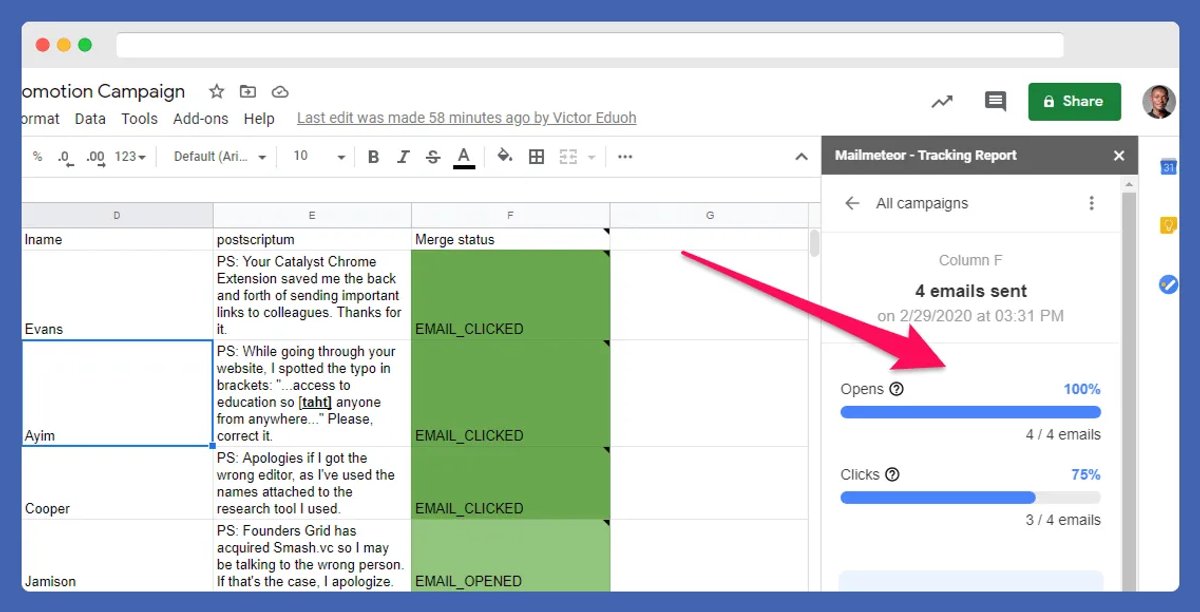Open the Tools menu
Image resolution: width=1200 pixels, height=612 pixels.
(x=139, y=118)
